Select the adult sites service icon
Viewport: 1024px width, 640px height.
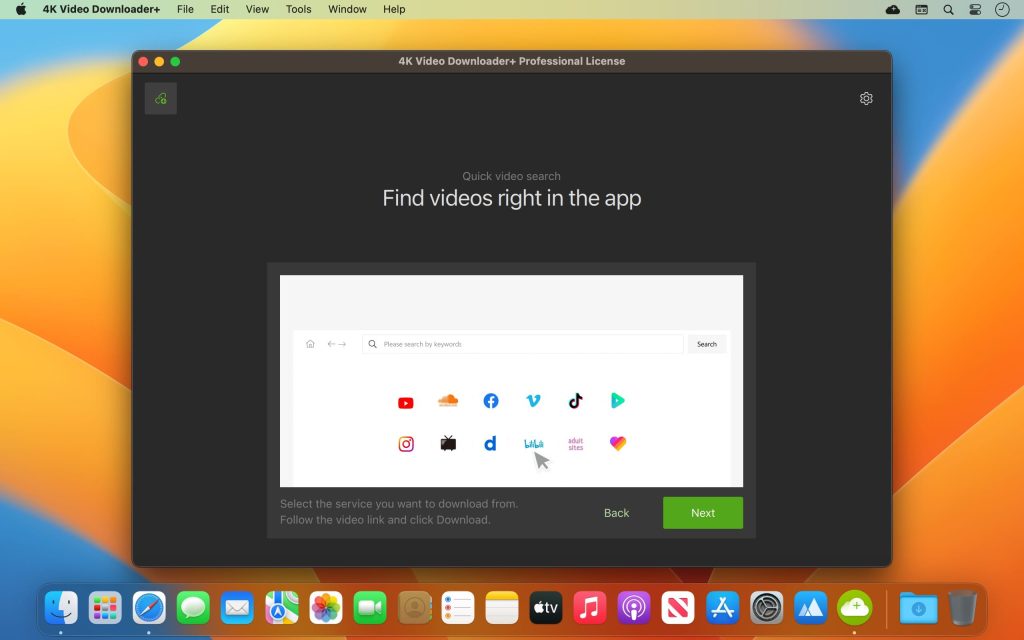tap(575, 443)
